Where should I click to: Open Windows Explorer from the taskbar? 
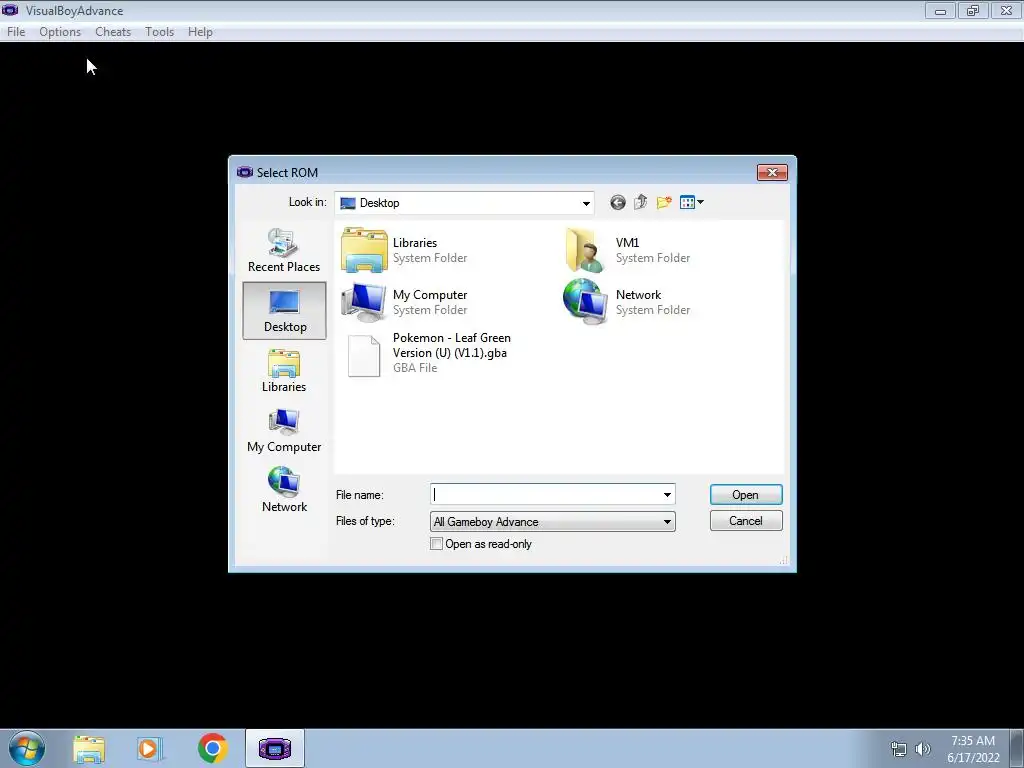tap(89, 748)
